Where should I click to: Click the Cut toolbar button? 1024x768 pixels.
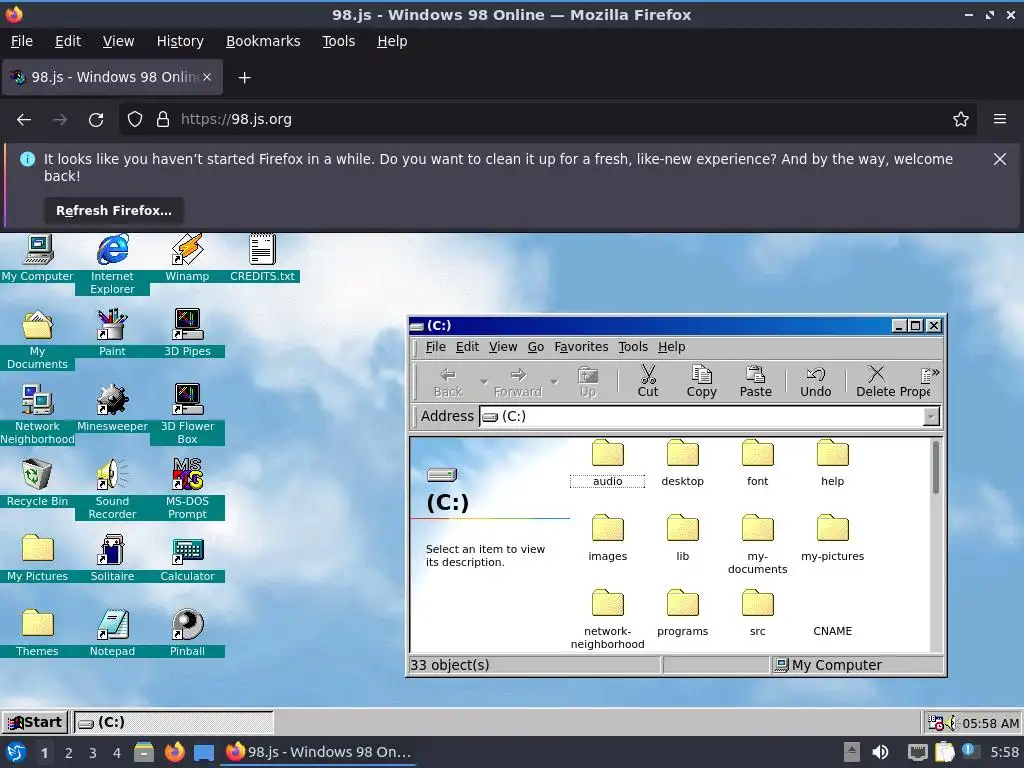(648, 381)
